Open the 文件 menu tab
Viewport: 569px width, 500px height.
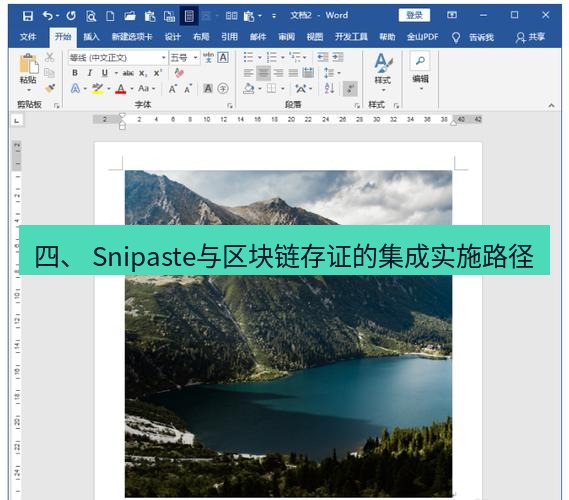28,37
